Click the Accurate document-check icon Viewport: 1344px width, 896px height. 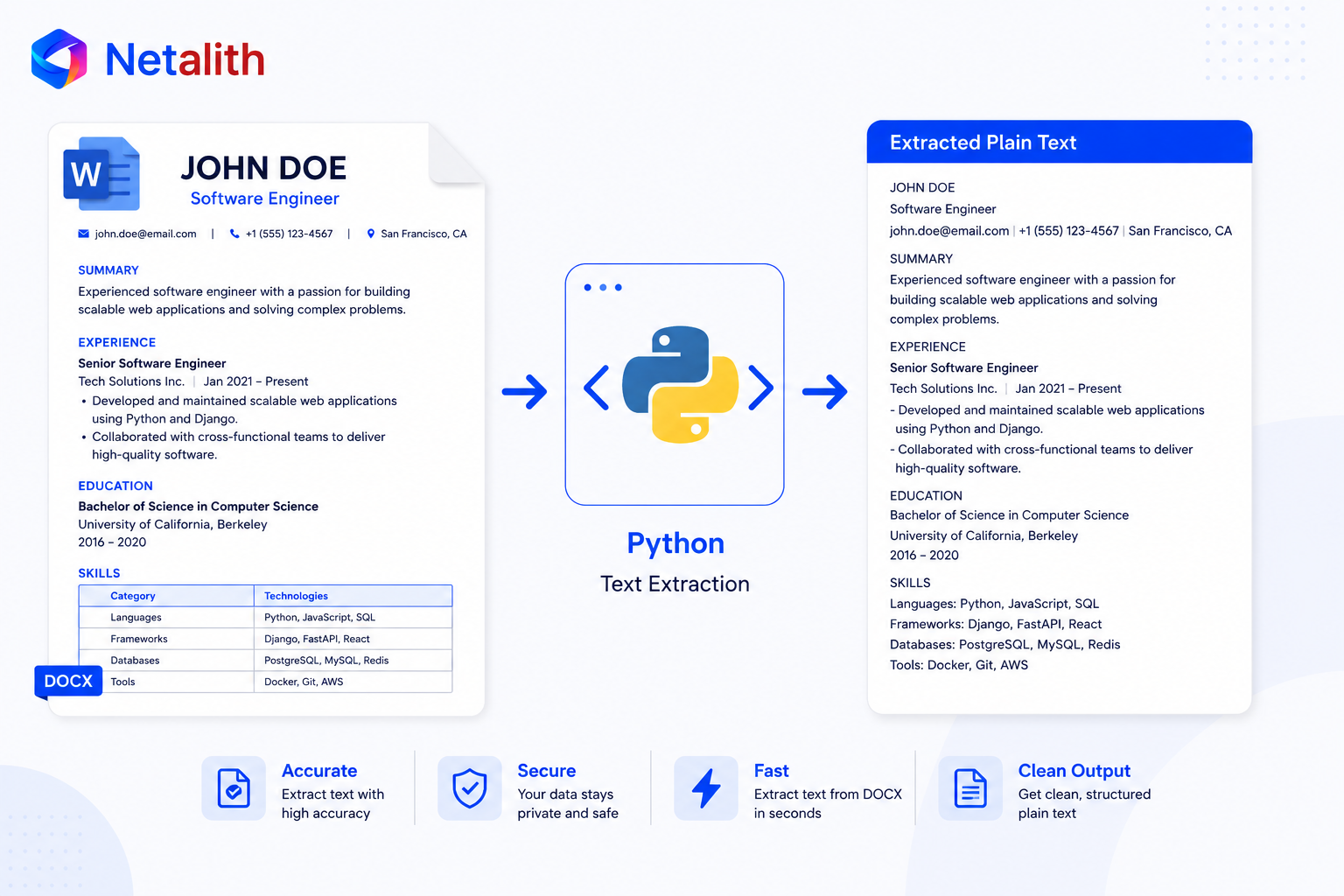click(234, 788)
